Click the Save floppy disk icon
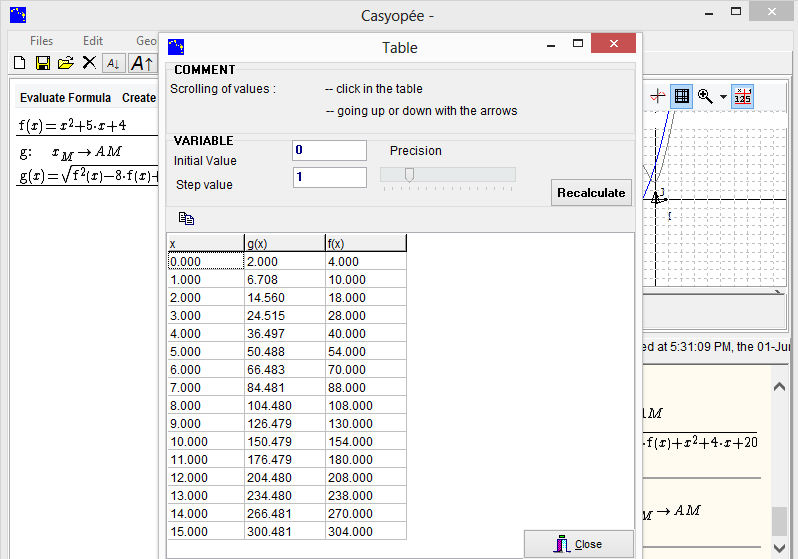The image size is (798, 559). click(43, 63)
